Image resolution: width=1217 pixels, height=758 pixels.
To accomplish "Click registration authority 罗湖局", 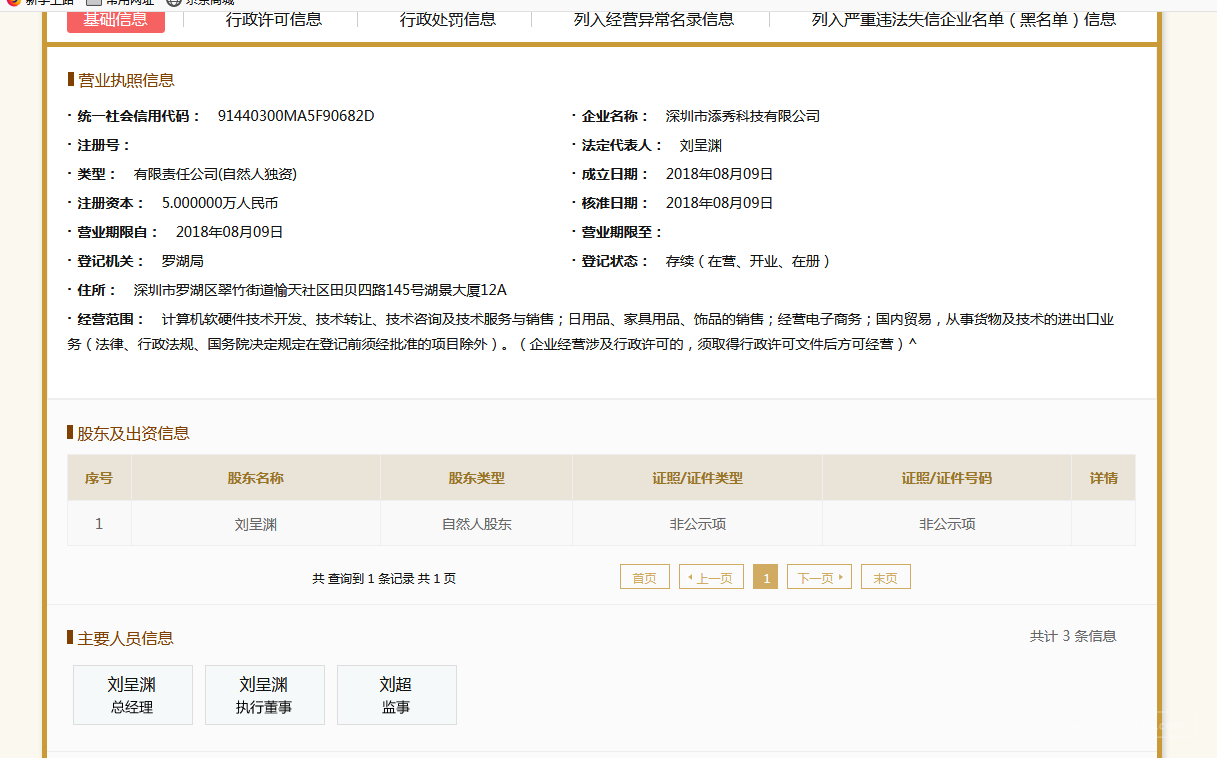I will click(x=183, y=261).
